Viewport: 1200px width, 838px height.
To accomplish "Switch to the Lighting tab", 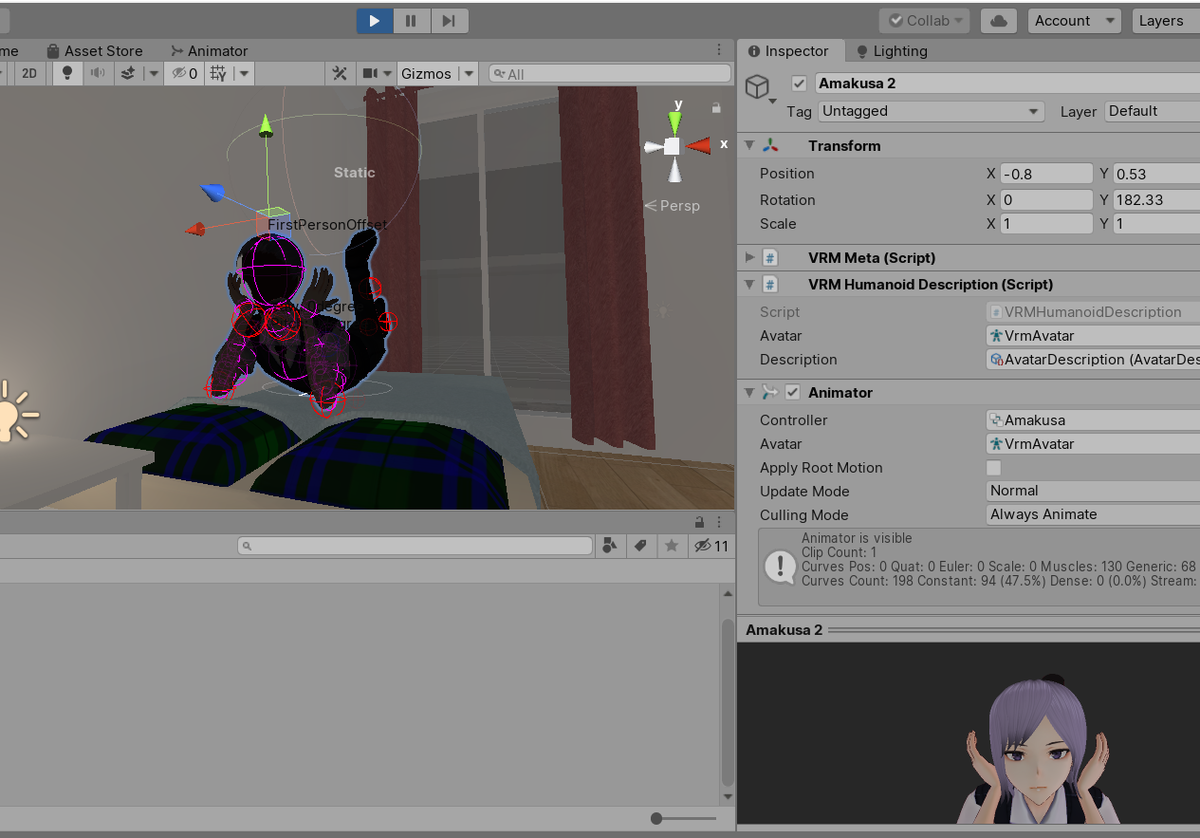I will (891, 51).
